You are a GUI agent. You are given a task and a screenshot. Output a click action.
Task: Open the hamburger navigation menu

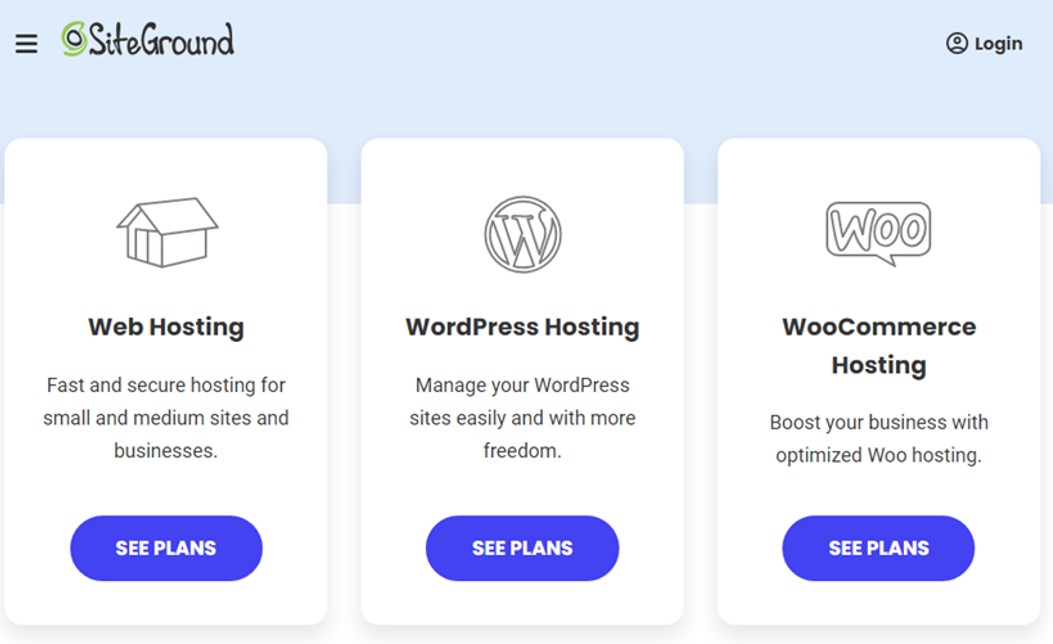point(26,44)
